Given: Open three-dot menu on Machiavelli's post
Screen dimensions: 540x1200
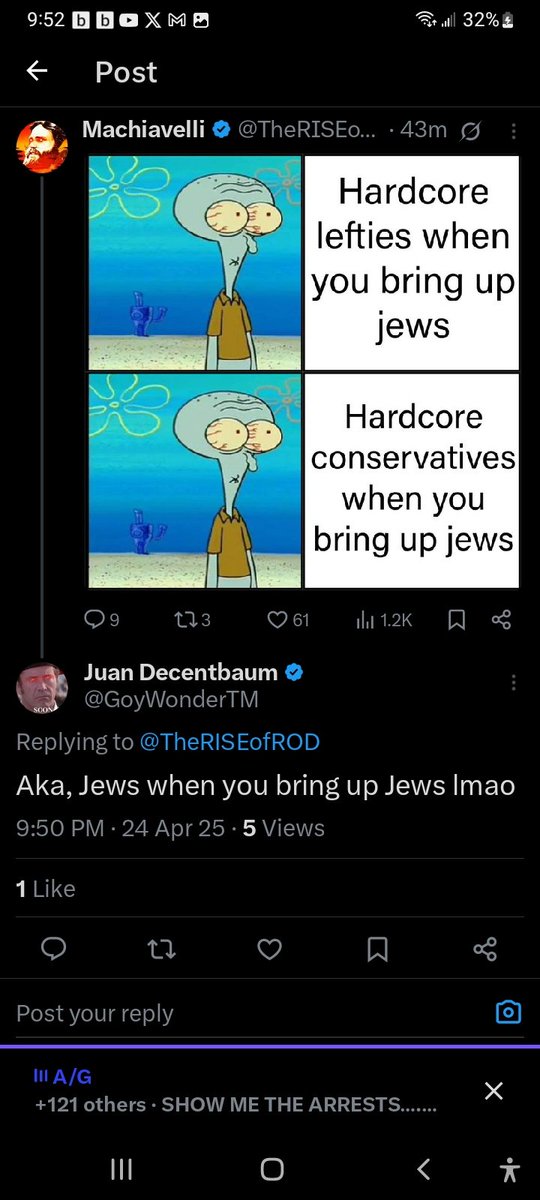Looking at the screenshot, I should [514, 131].
